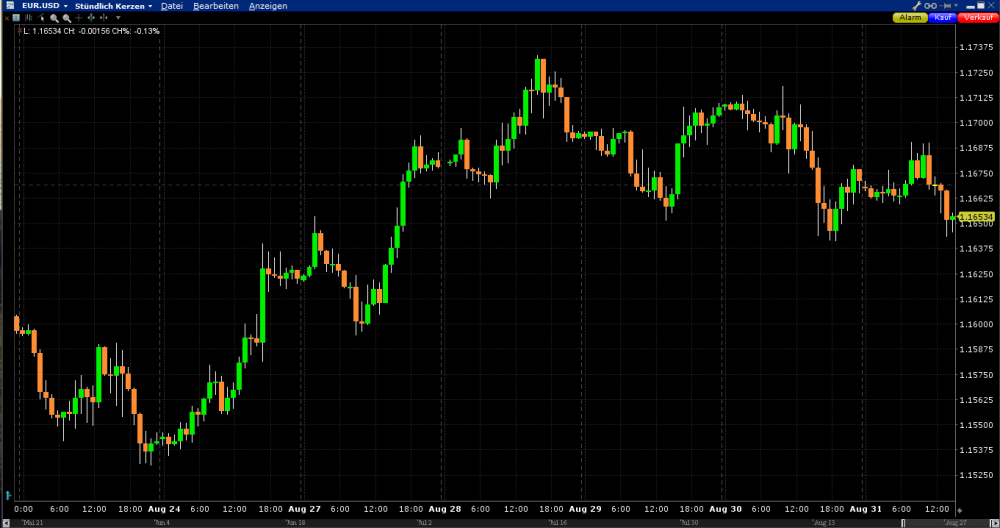
Task: Click the T text annotation tool
Action: click(16, 18)
